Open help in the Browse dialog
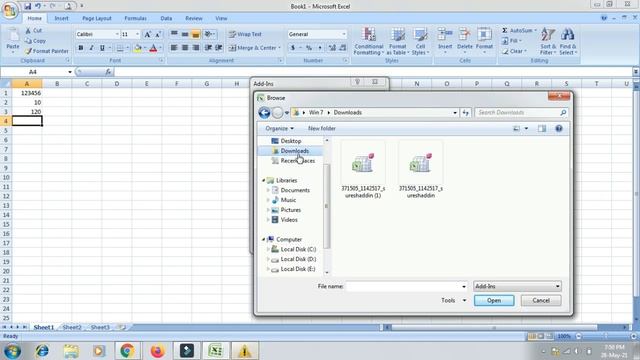 (559, 129)
